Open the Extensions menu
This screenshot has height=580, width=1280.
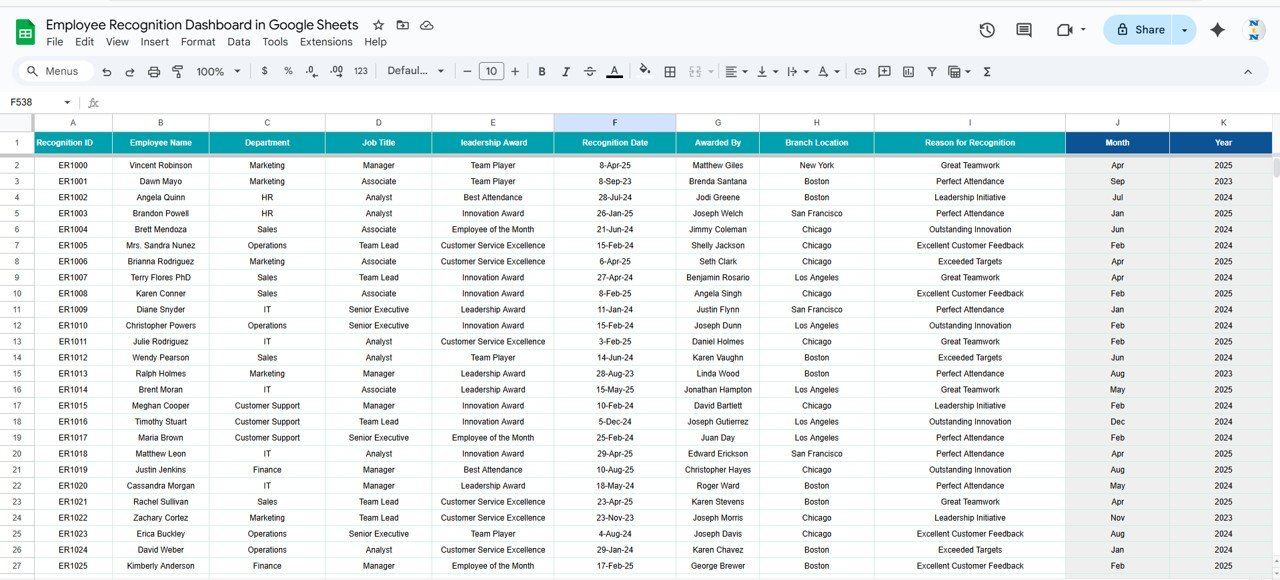326,42
